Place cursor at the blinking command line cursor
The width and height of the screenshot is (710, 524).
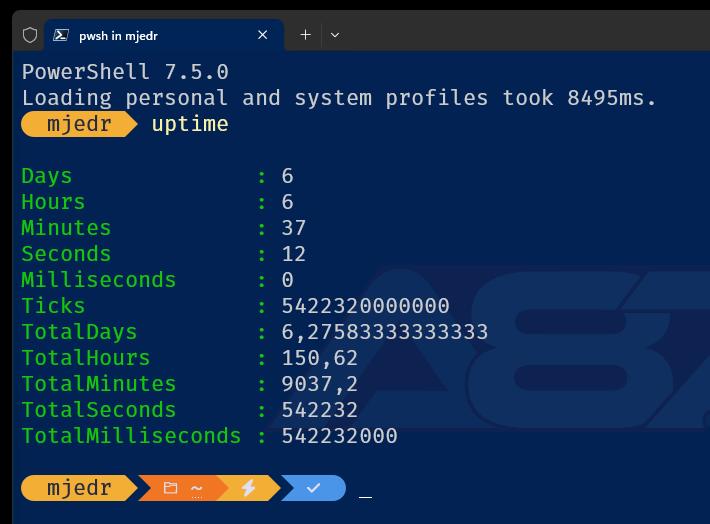click(365, 490)
